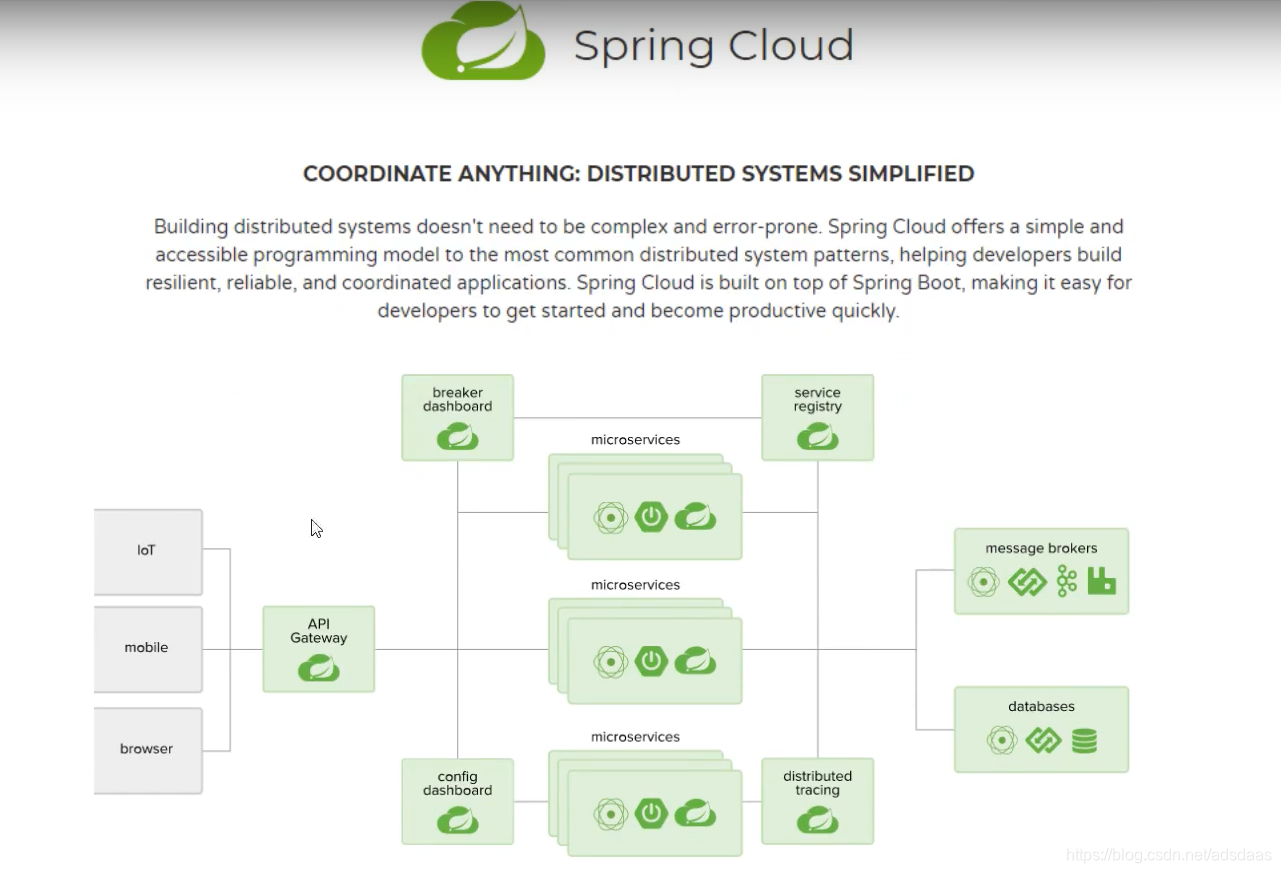Click the 'breaker dashboard' label
The image size is (1281, 873).
tap(457, 399)
